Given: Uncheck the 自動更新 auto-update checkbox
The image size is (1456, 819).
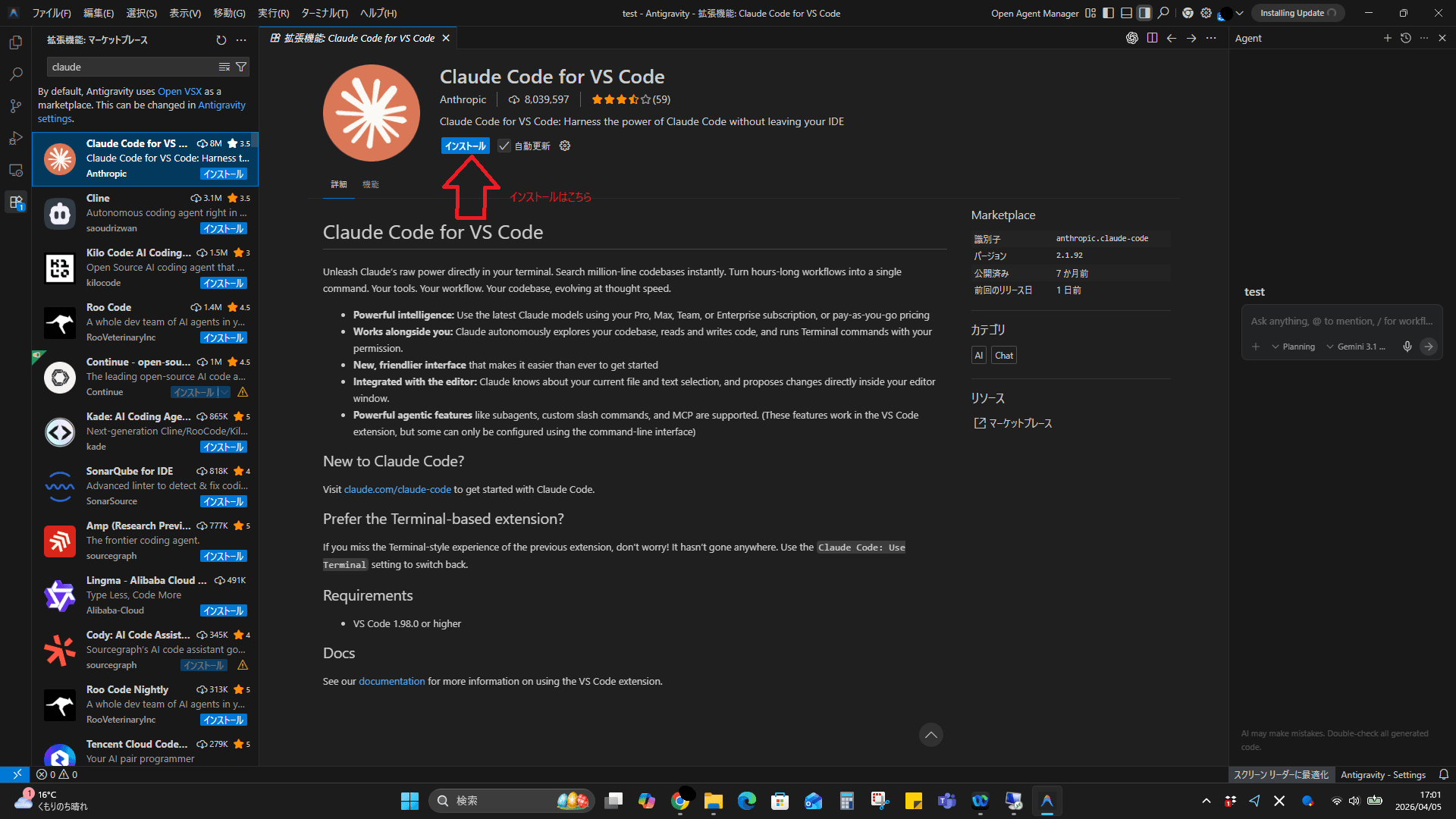Looking at the screenshot, I should pos(504,146).
